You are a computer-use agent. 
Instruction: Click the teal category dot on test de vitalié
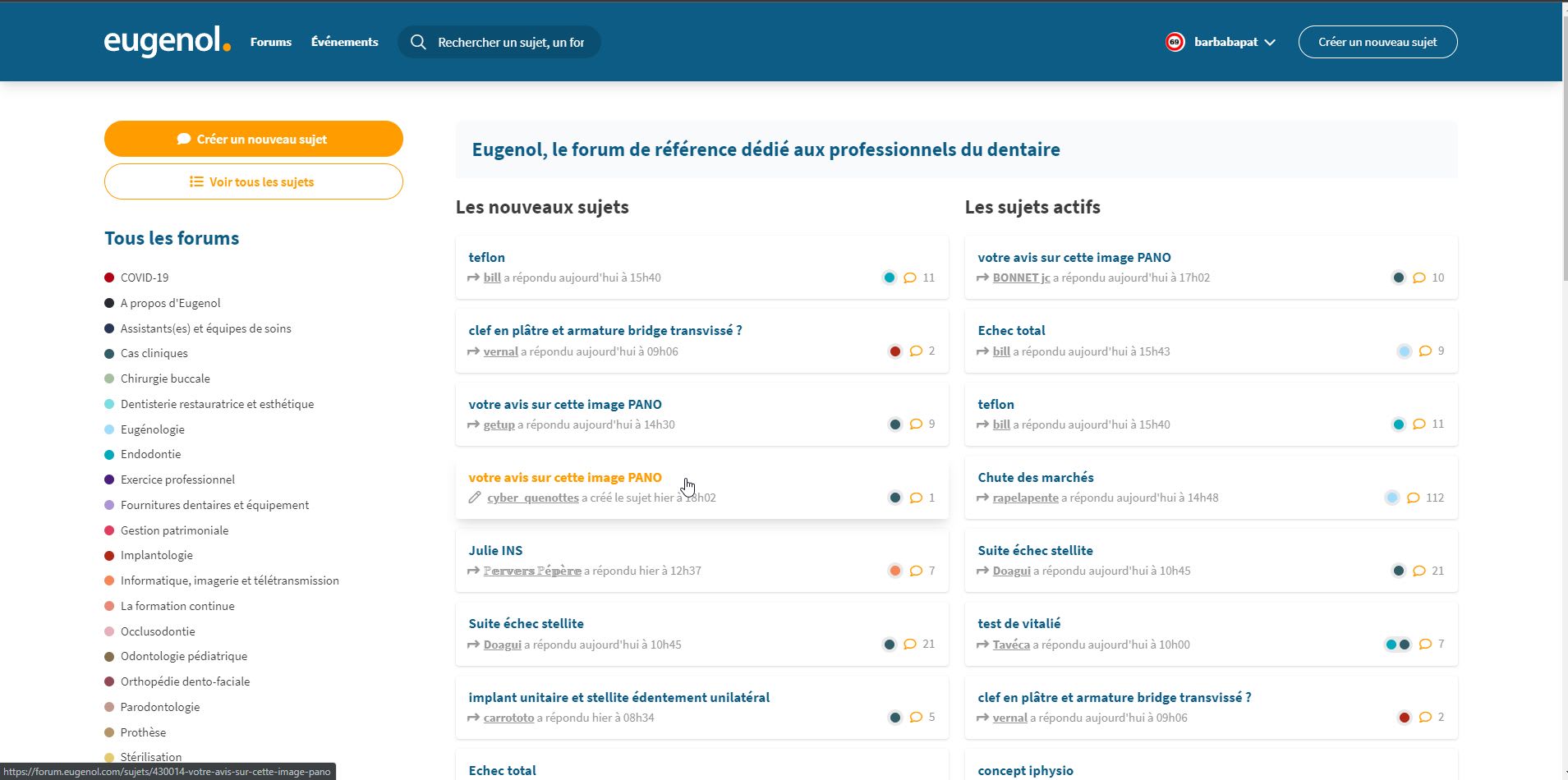tap(1391, 645)
